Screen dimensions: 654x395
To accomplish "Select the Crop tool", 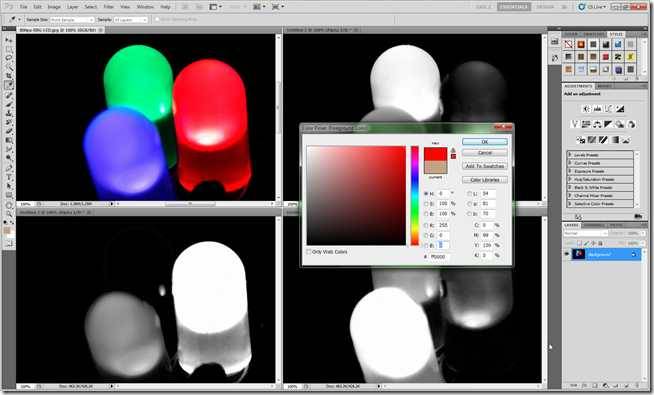I will [x=8, y=76].
